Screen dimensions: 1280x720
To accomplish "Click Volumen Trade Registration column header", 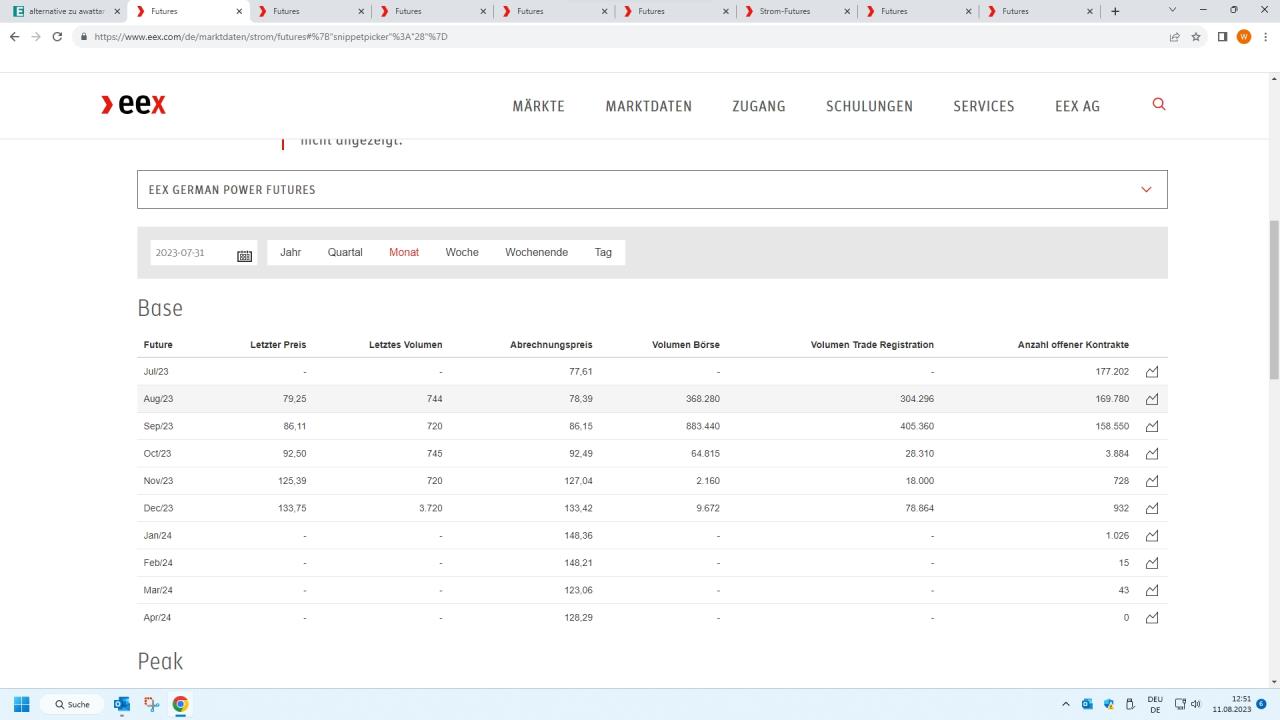I will click(872, 345).
